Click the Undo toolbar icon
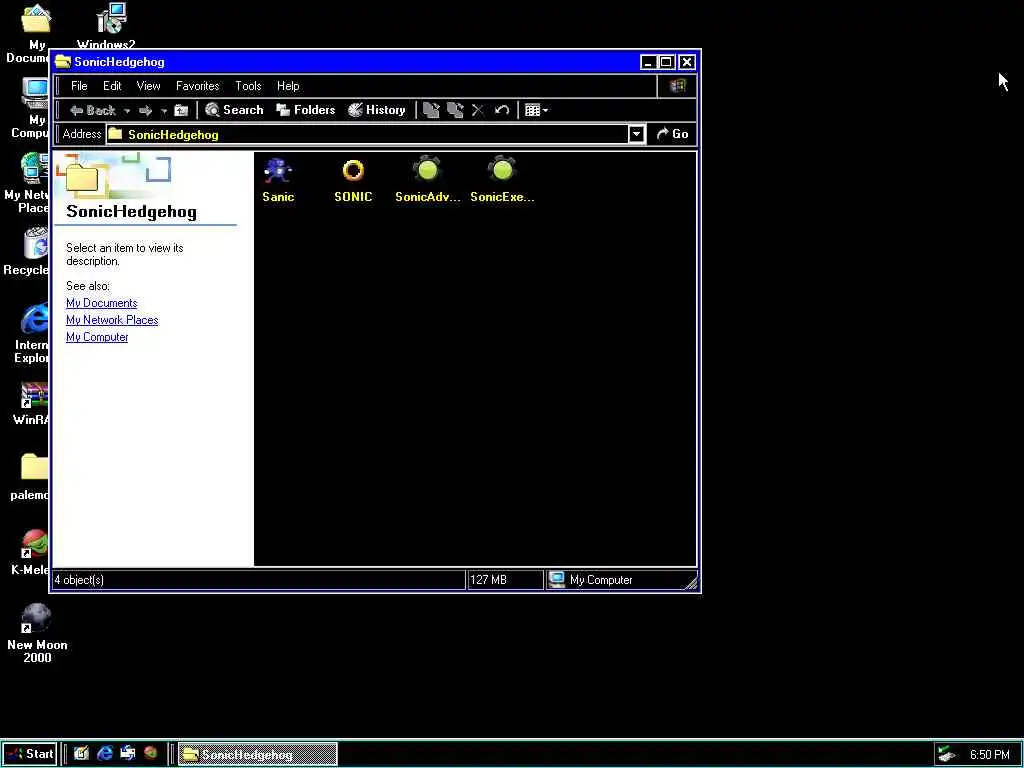Image resolution: width=1024 pixels, height=768 pixels. point(502,110)
